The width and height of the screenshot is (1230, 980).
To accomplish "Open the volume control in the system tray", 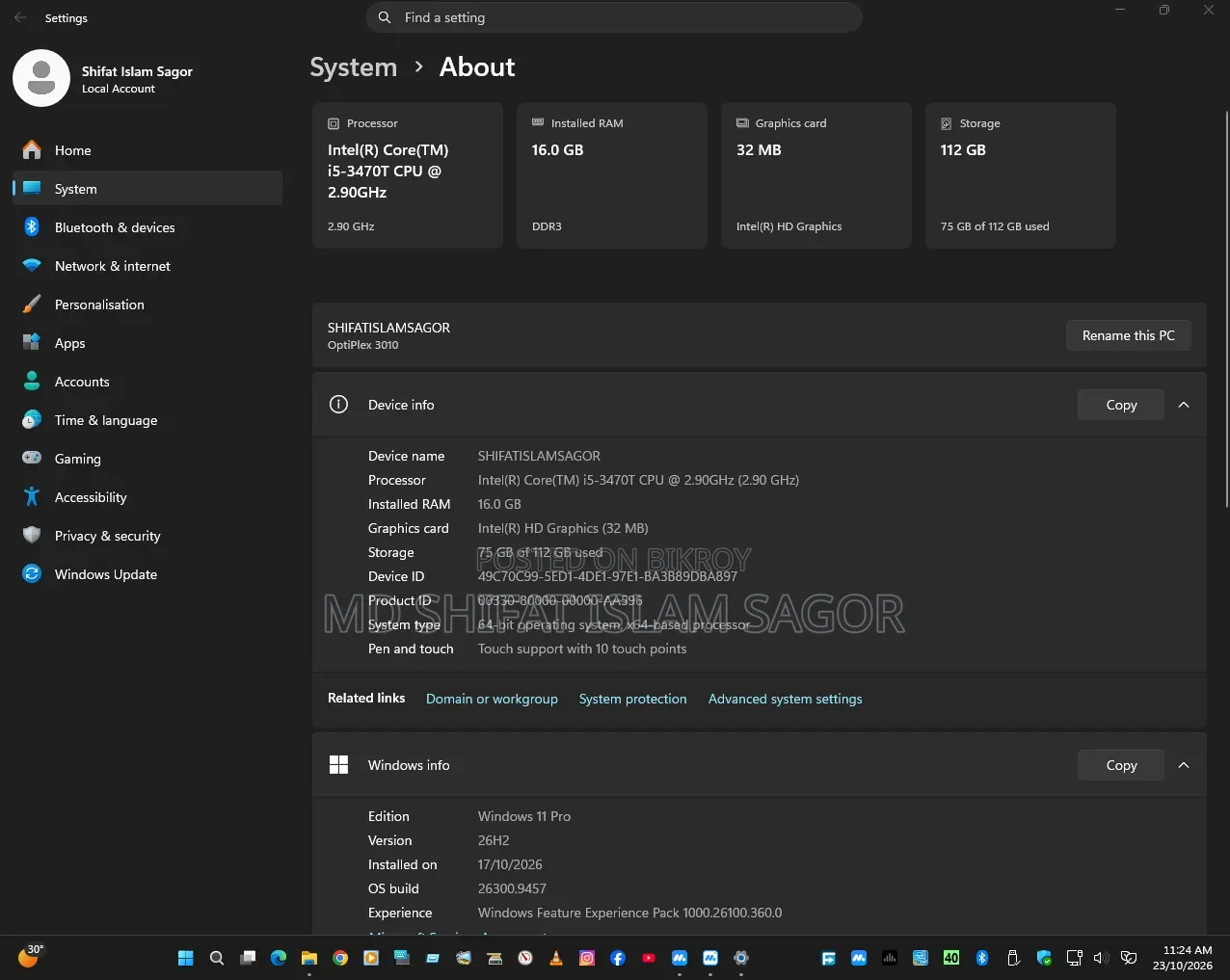I will 1100,958.
